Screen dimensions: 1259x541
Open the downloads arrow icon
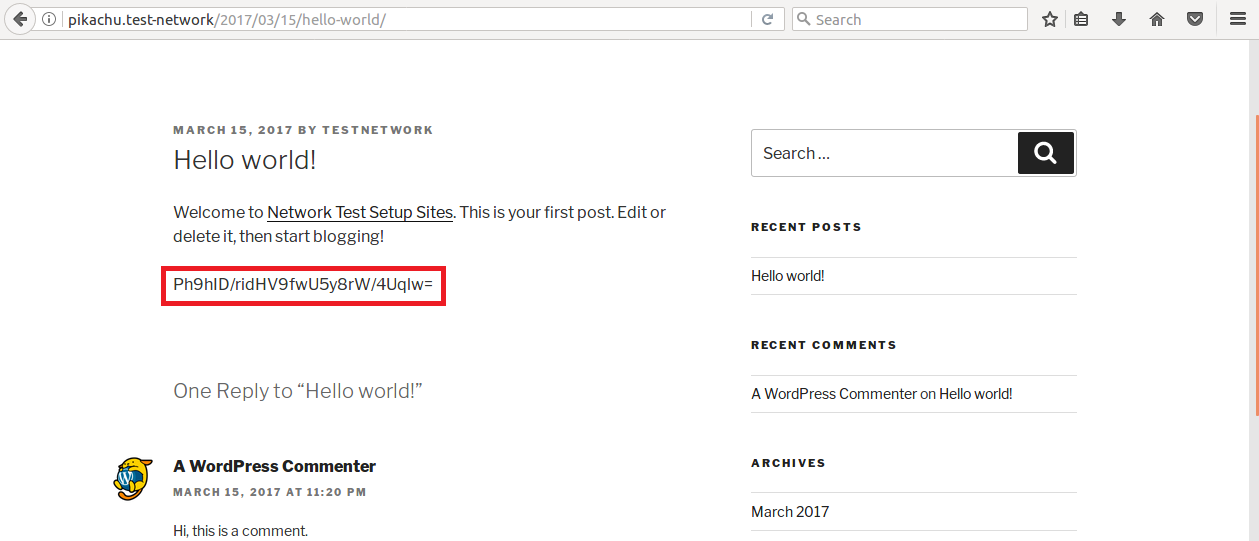pos(1119,19)
